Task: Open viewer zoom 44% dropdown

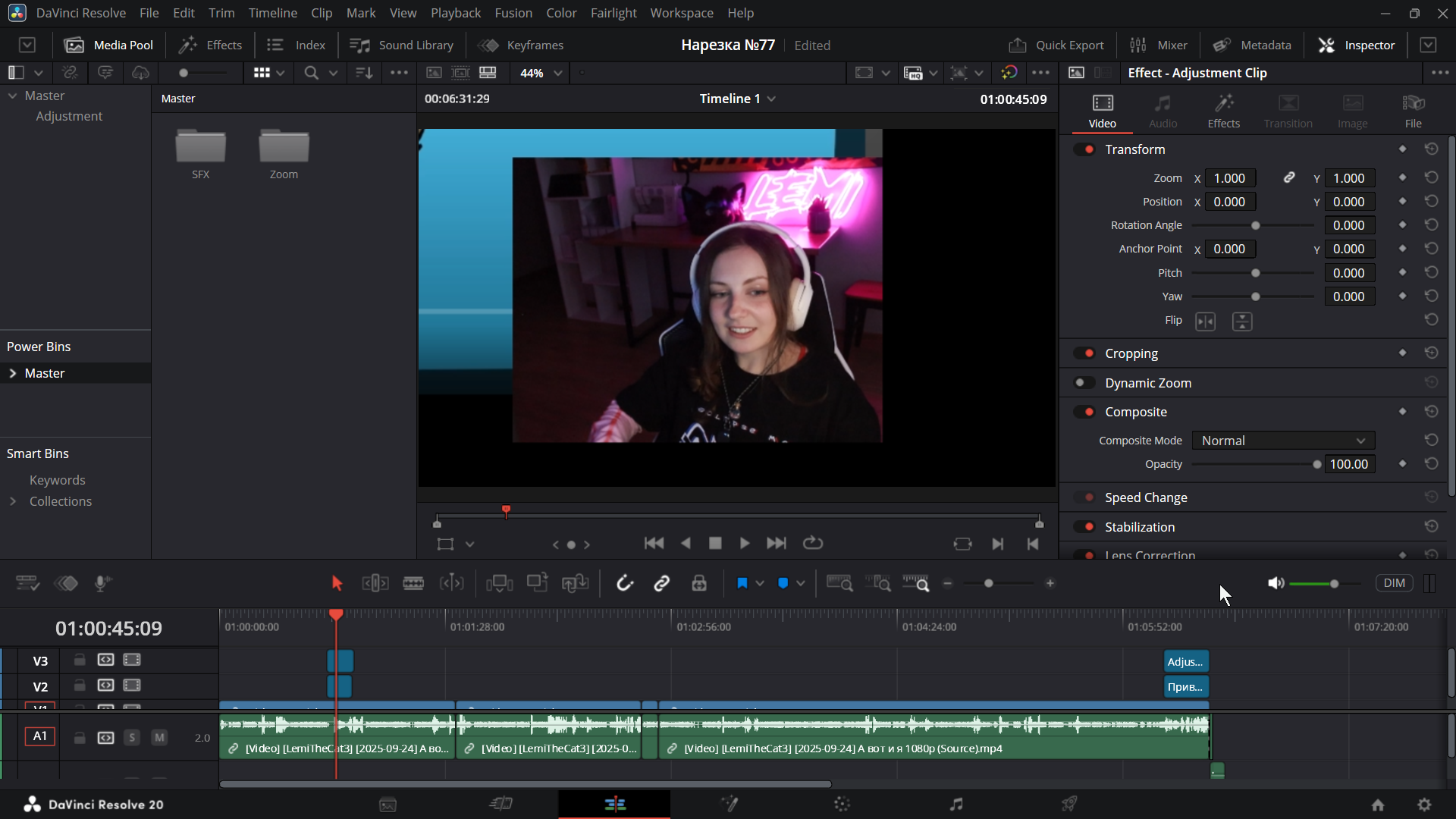Action: click(540, 73)
